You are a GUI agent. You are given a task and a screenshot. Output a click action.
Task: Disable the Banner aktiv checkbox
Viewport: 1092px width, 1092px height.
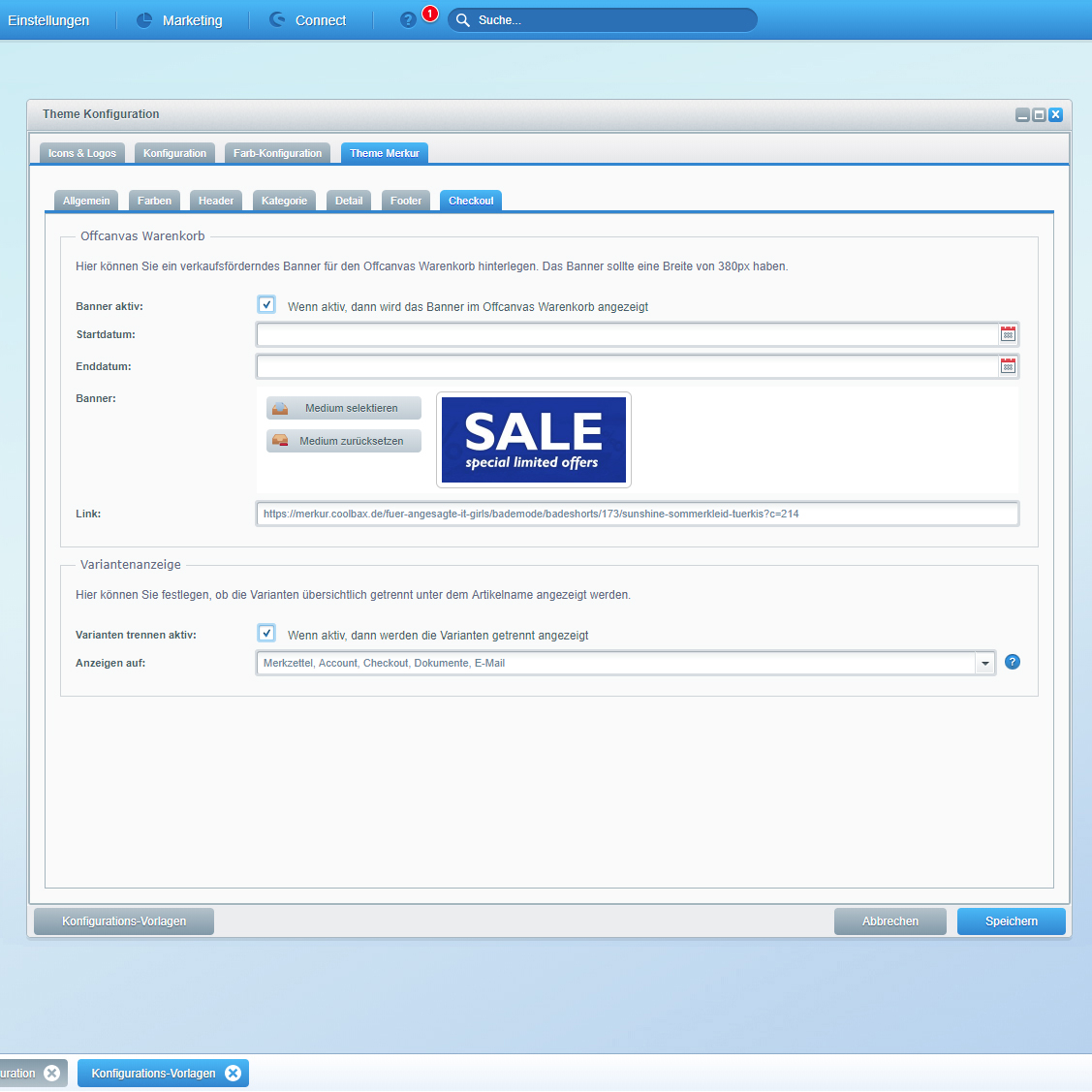click(266, 305)
